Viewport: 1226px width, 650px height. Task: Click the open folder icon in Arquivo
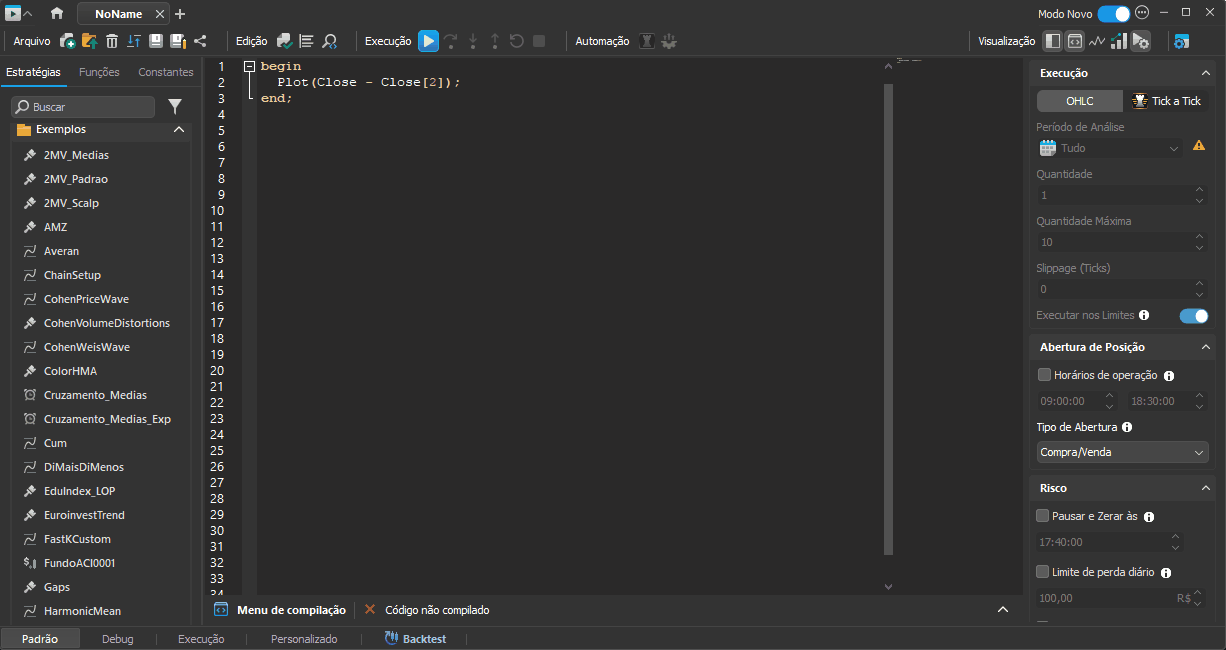pos(89,41)
